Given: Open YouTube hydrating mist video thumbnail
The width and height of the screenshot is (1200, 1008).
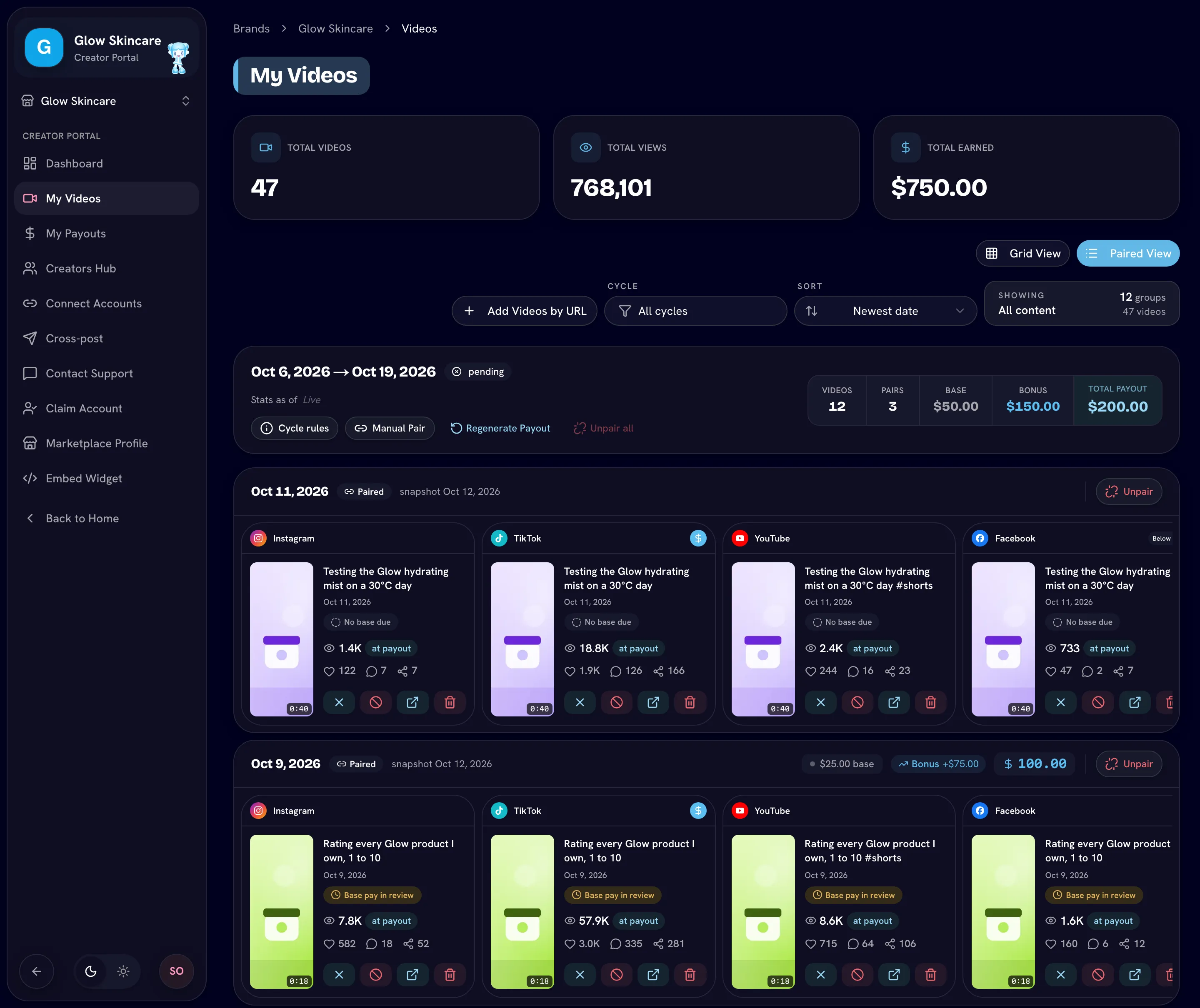Looking at the screenshot, I should [762, 639].
